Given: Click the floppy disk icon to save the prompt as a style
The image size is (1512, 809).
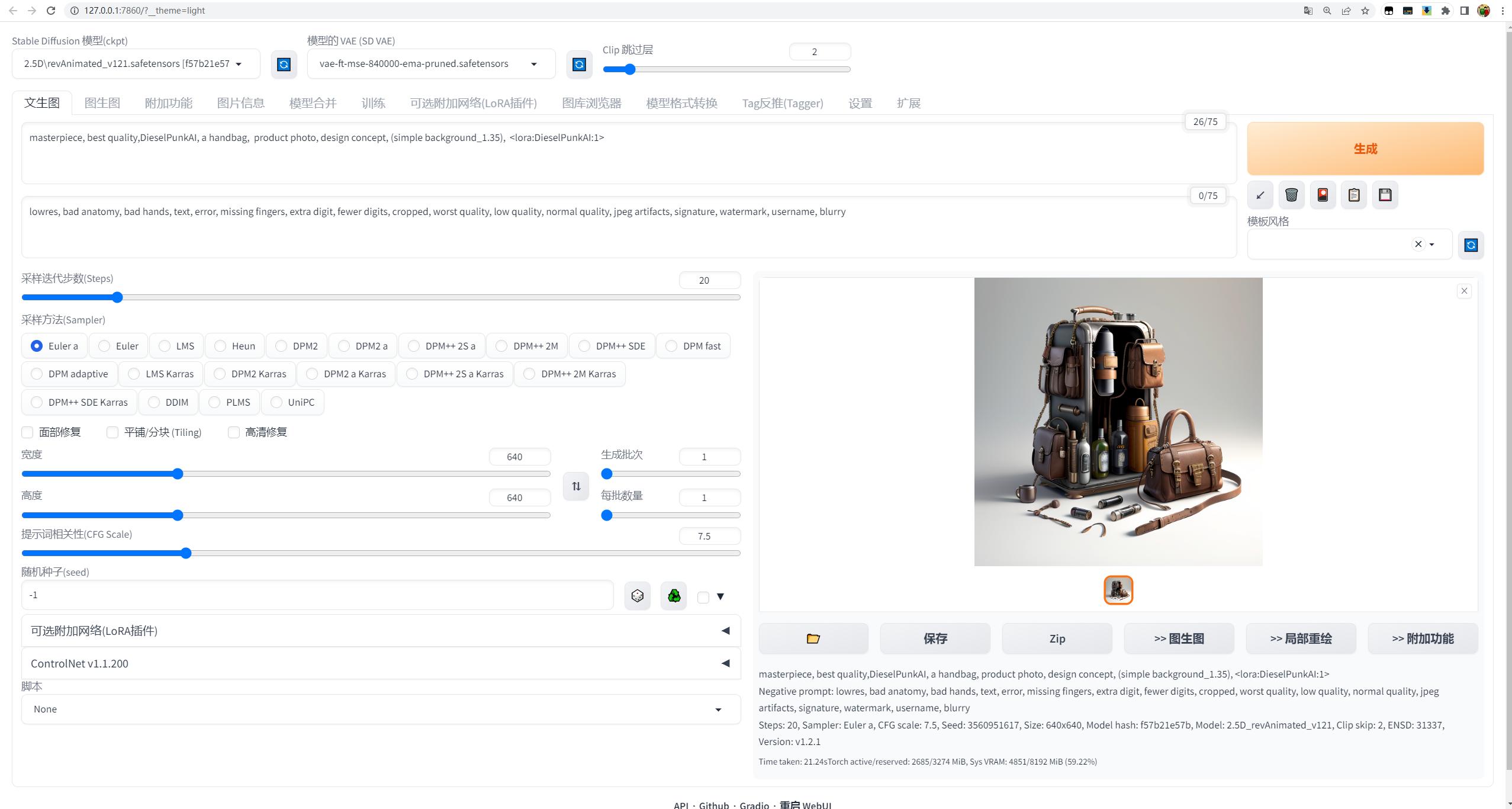Looking at the screenshot, I should pos(1385,195).
